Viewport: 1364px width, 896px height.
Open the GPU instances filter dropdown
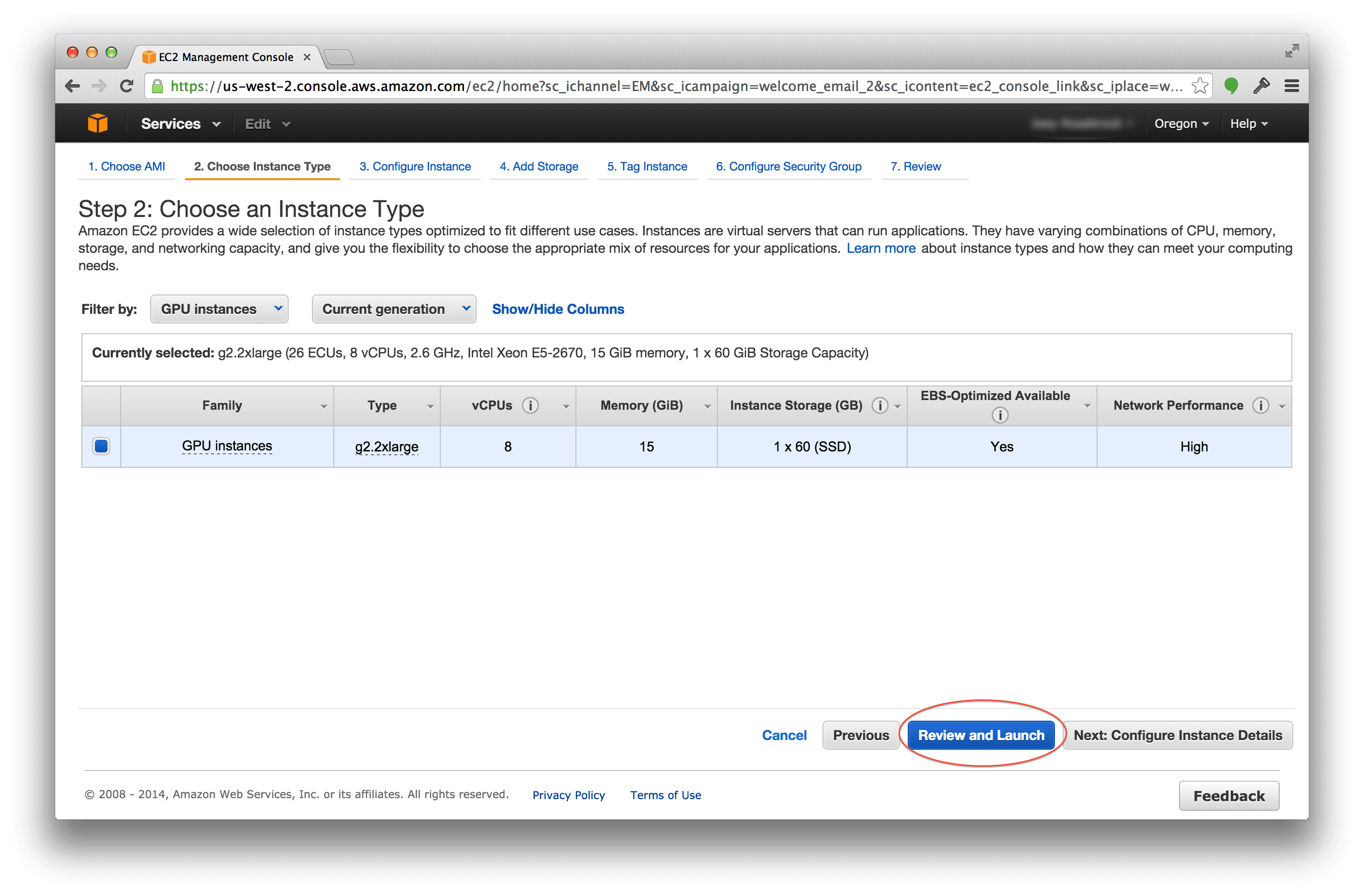pos(219,309)
